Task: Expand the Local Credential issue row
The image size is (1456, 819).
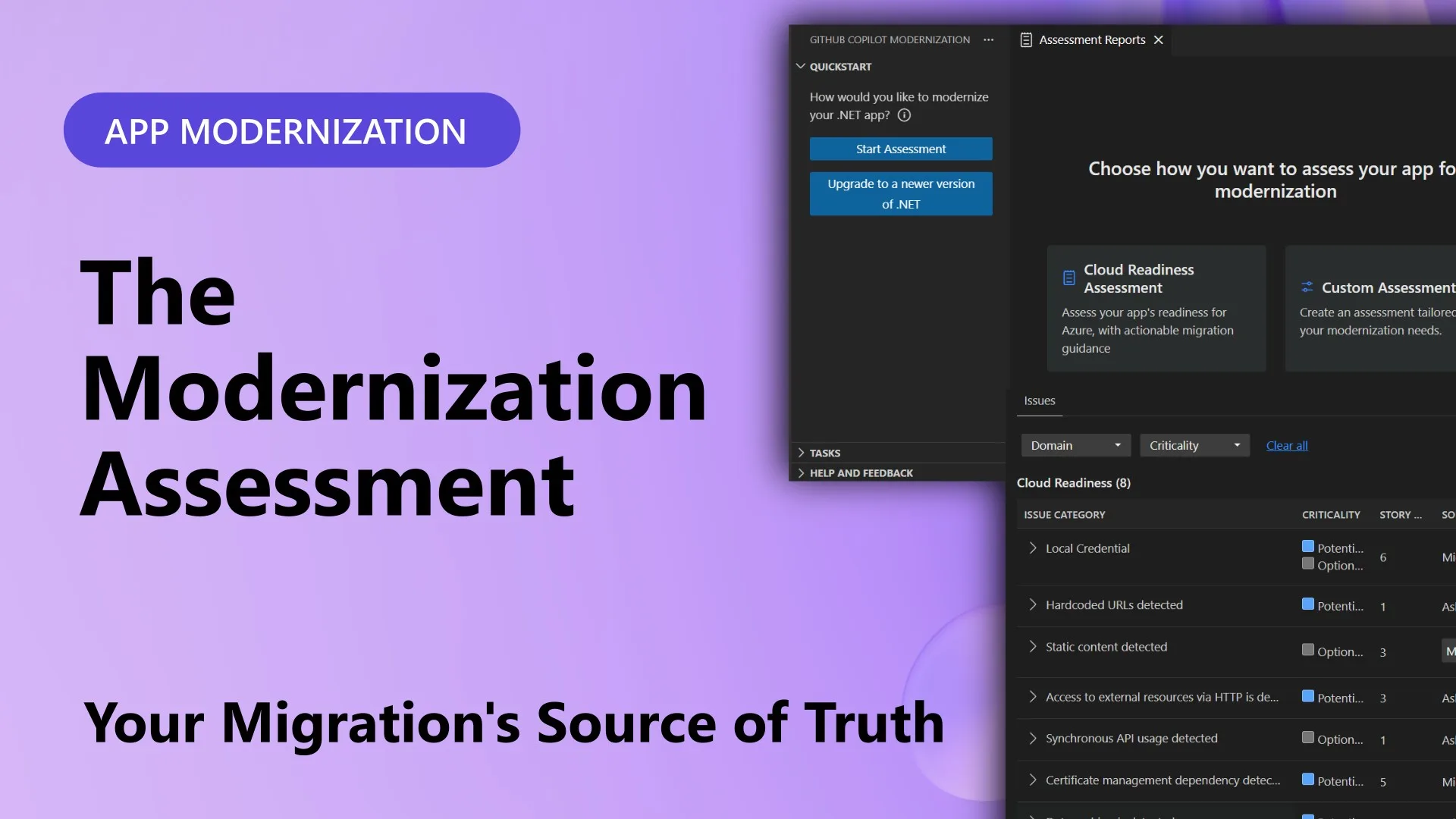Action: [1032, 548]
